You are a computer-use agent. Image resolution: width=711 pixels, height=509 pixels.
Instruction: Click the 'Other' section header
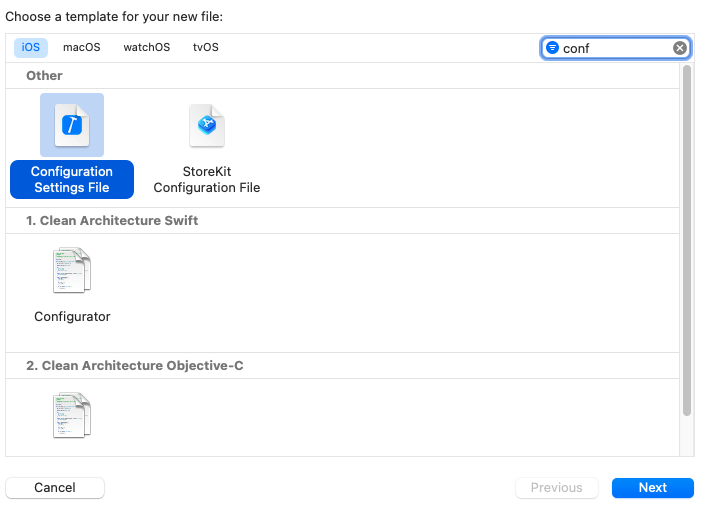tap(44, 76)
